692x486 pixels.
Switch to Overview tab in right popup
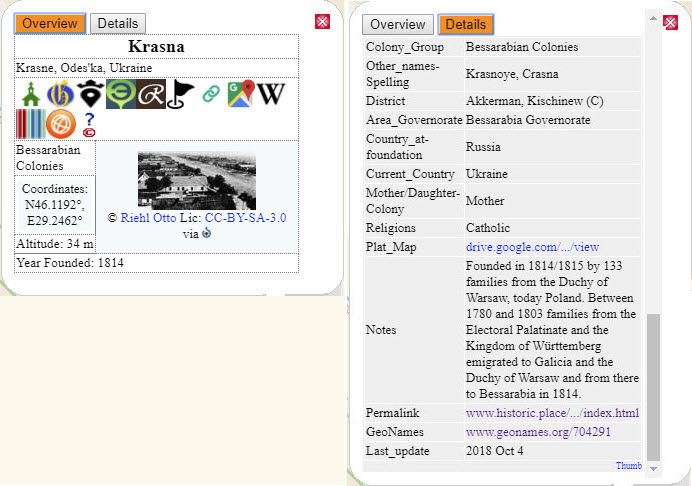pos(398,25)
